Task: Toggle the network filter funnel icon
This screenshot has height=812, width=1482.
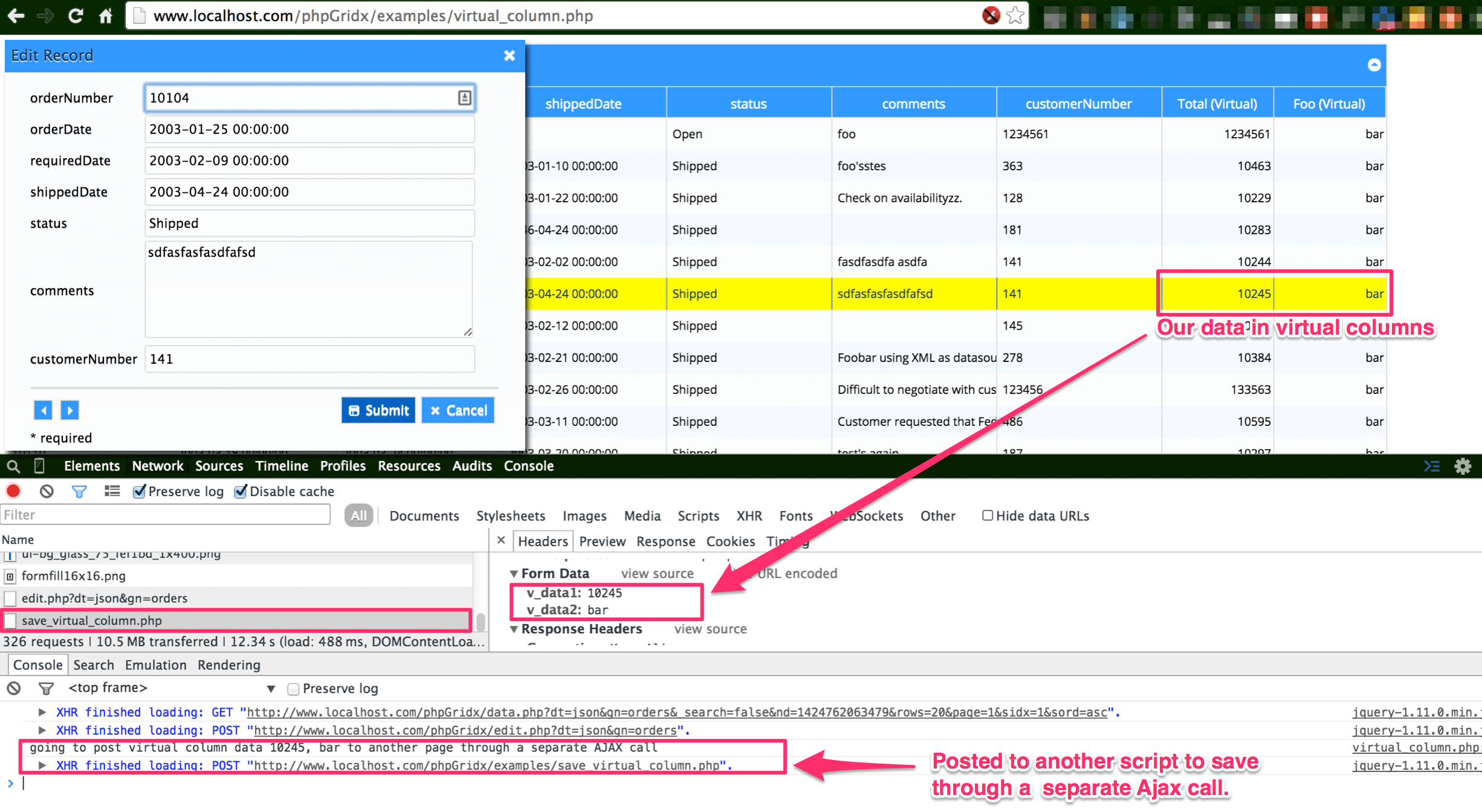Action: pyautogui.click(x=79, y=491)
